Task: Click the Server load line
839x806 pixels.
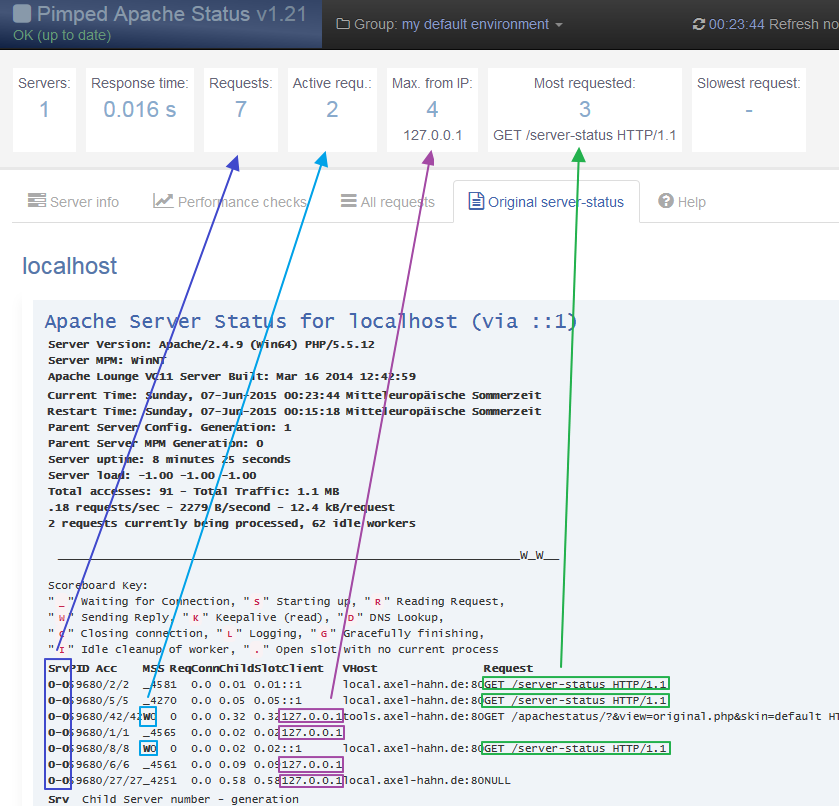Action: (152, 476)
